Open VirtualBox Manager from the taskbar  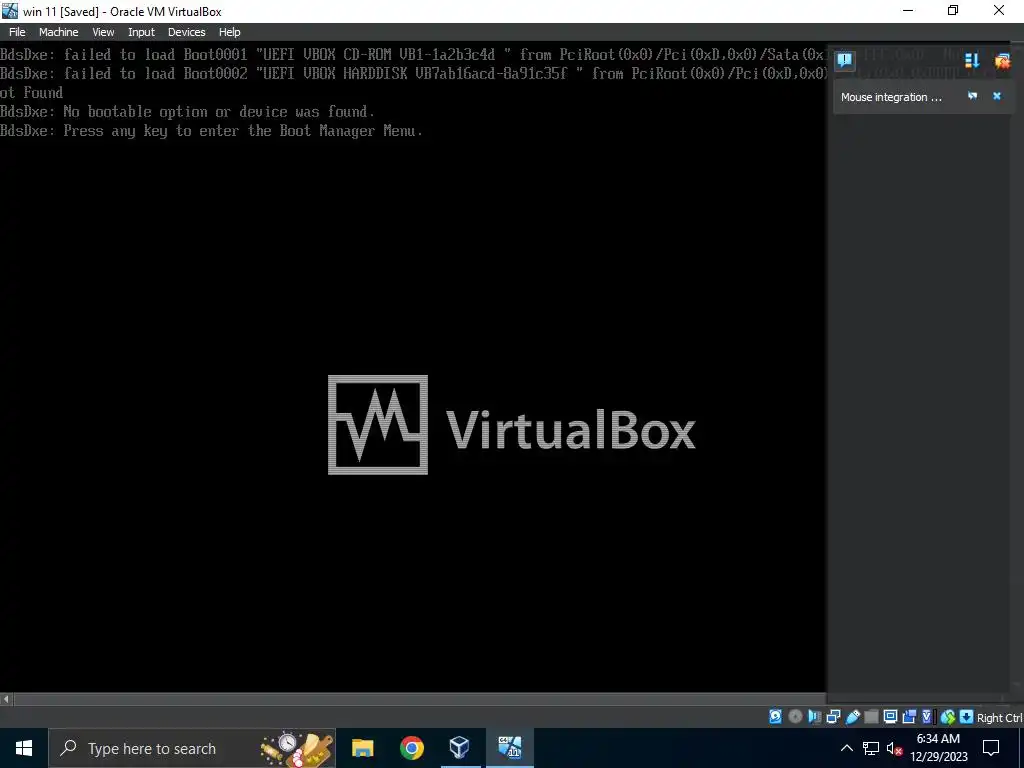(460, 748)
